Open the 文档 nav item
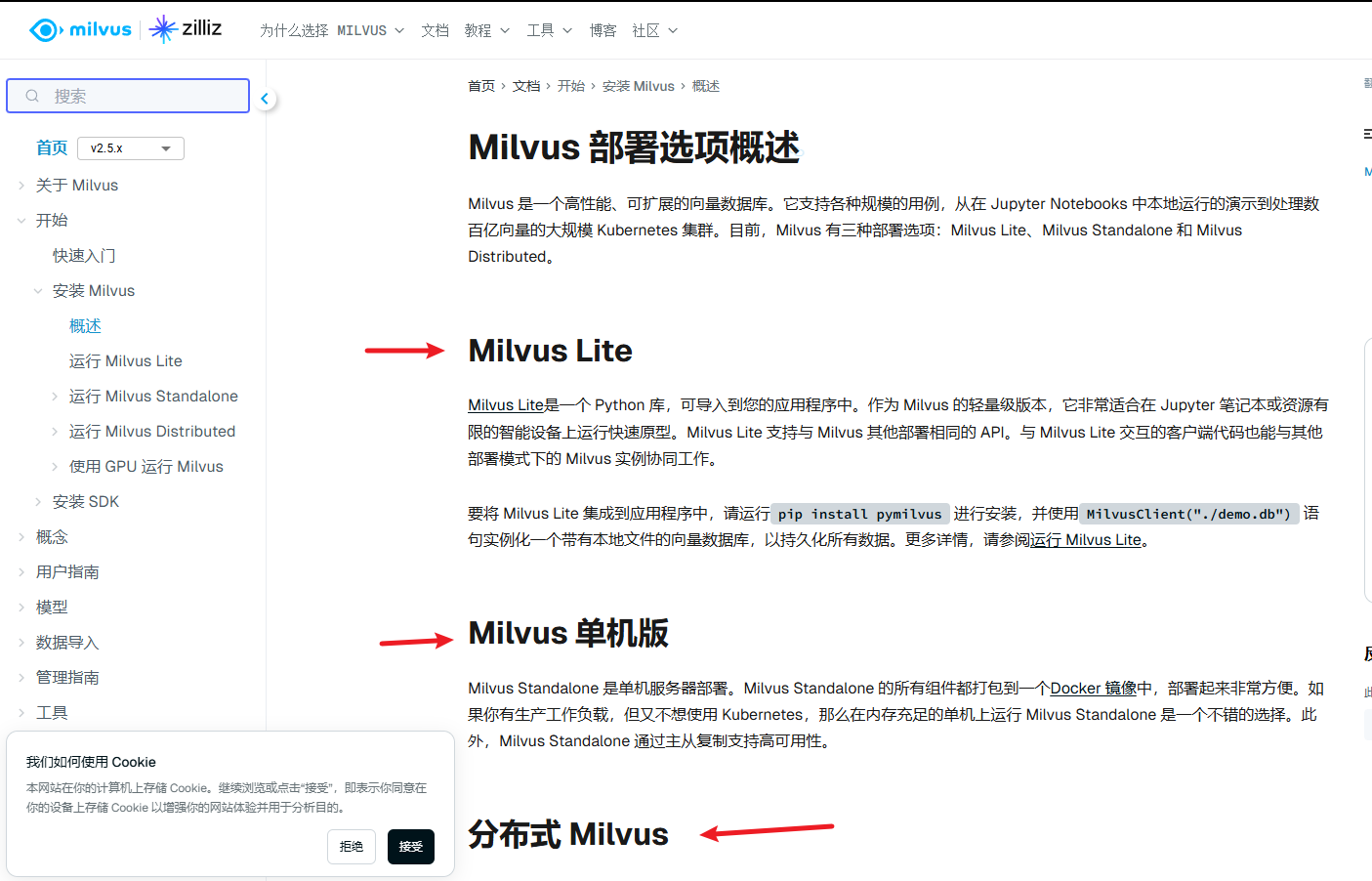The image size is (1372, 881). pos(435,31)
